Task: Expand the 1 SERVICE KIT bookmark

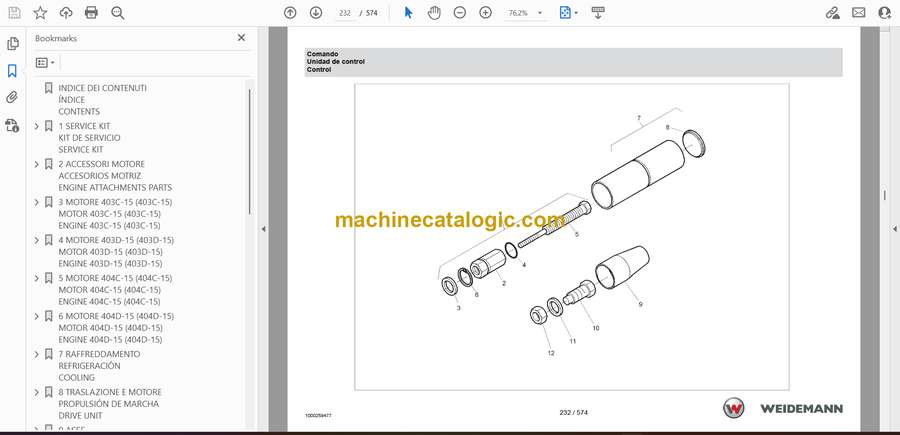Action: (x=37, y=126)
